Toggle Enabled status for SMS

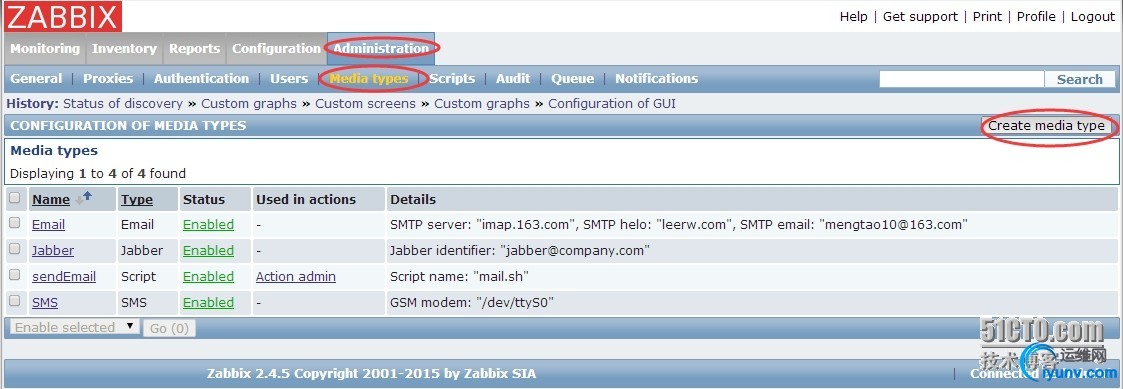pos(208,302)
